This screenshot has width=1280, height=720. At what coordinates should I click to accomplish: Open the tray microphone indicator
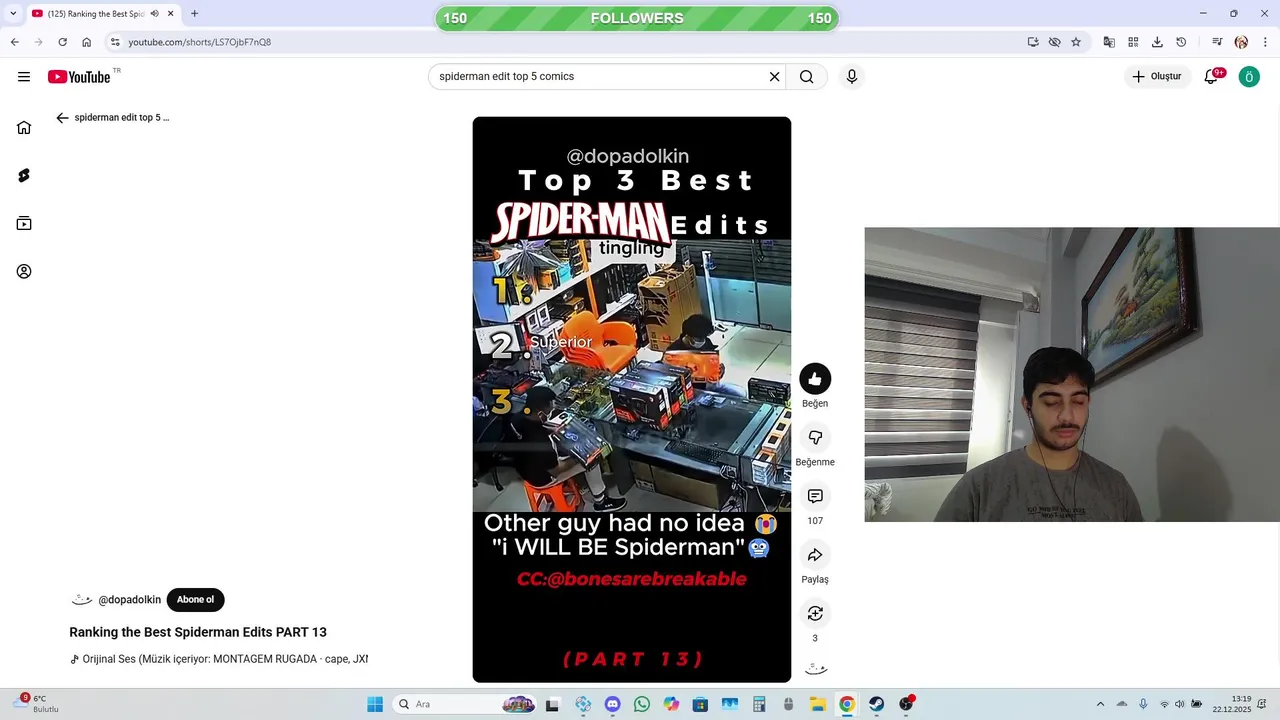point(1143,704)
